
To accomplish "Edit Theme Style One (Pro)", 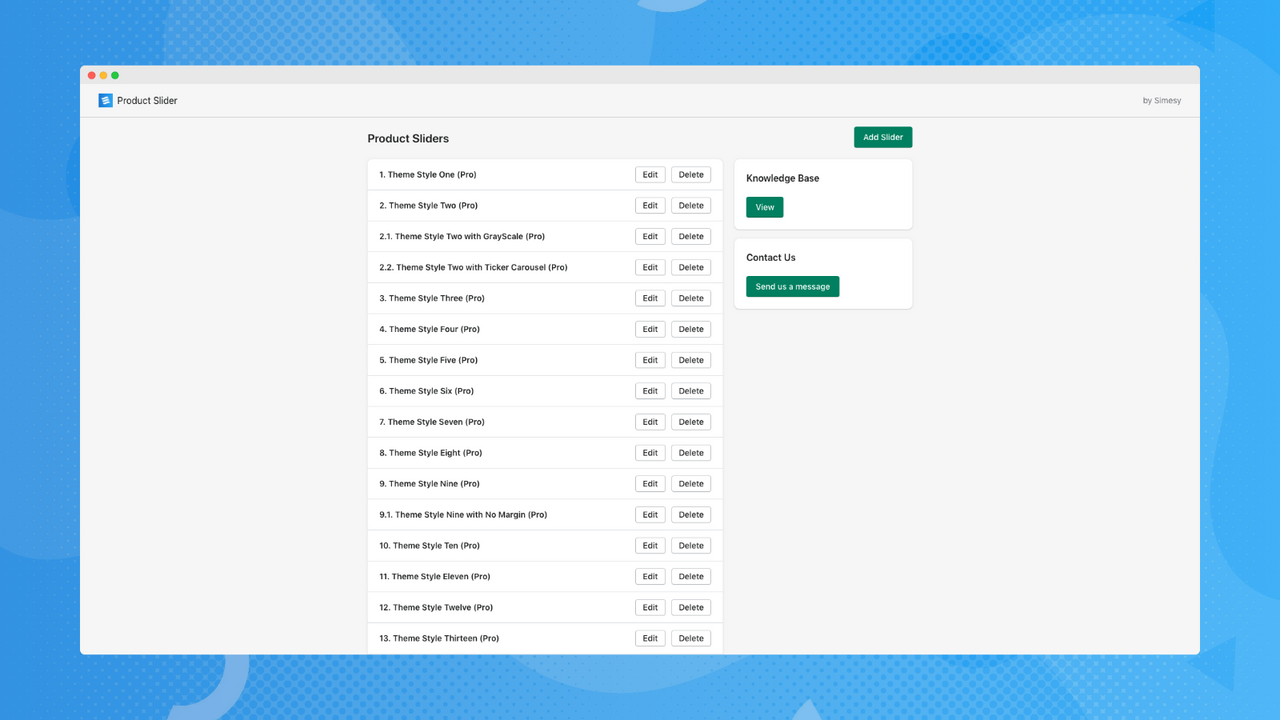I will (x=649, y=174).
